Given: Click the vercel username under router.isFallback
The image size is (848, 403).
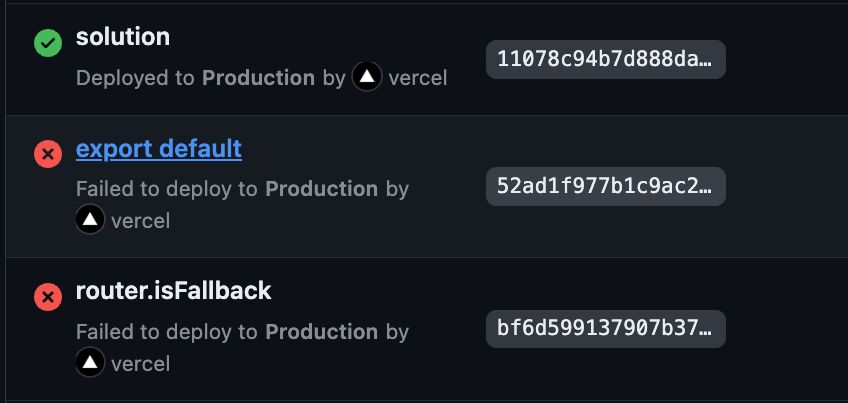Looking at the screenshot, I should pyautogui.click(x=141, y=364).
